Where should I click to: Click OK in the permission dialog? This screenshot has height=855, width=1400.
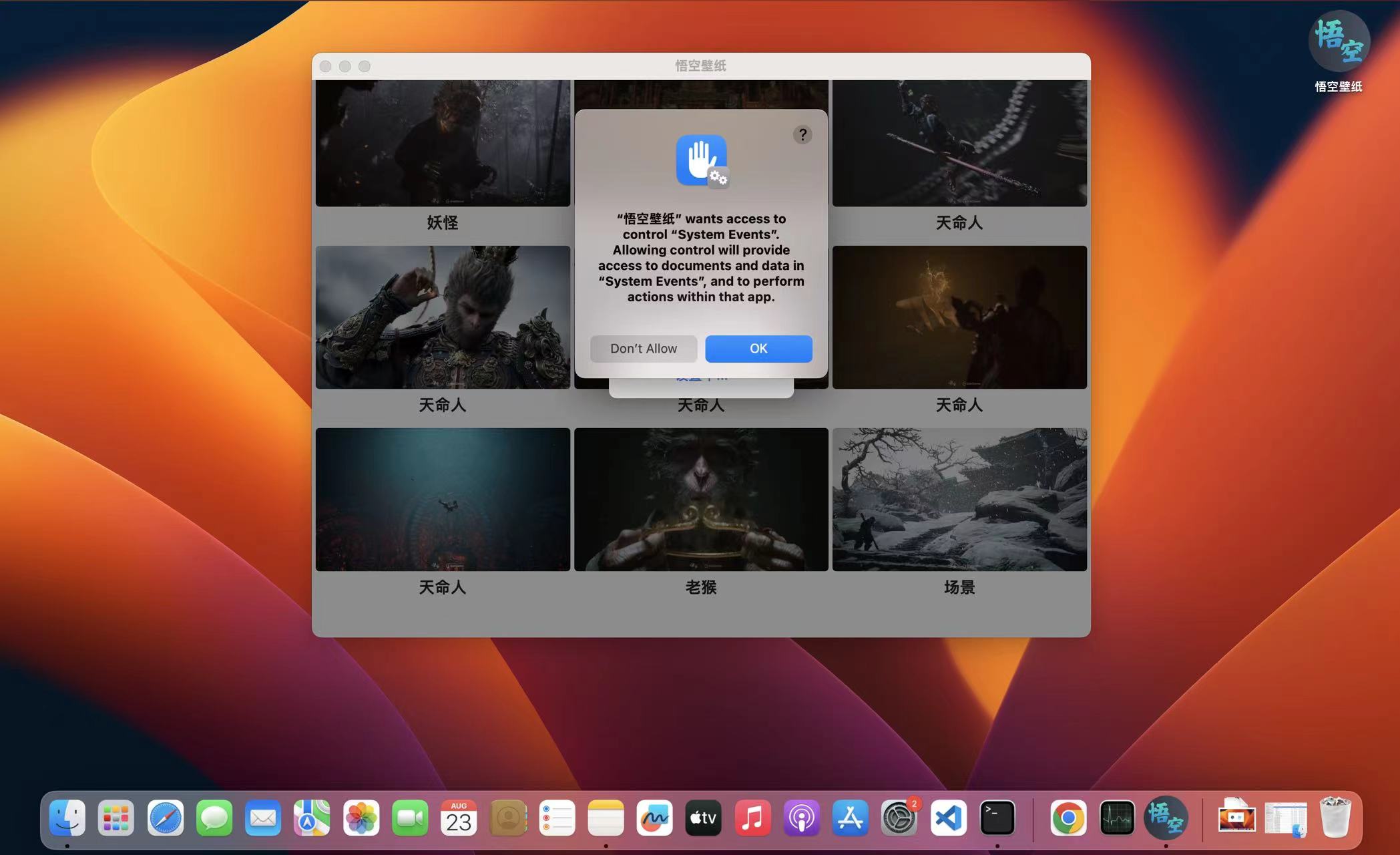(x=758, y=349)
